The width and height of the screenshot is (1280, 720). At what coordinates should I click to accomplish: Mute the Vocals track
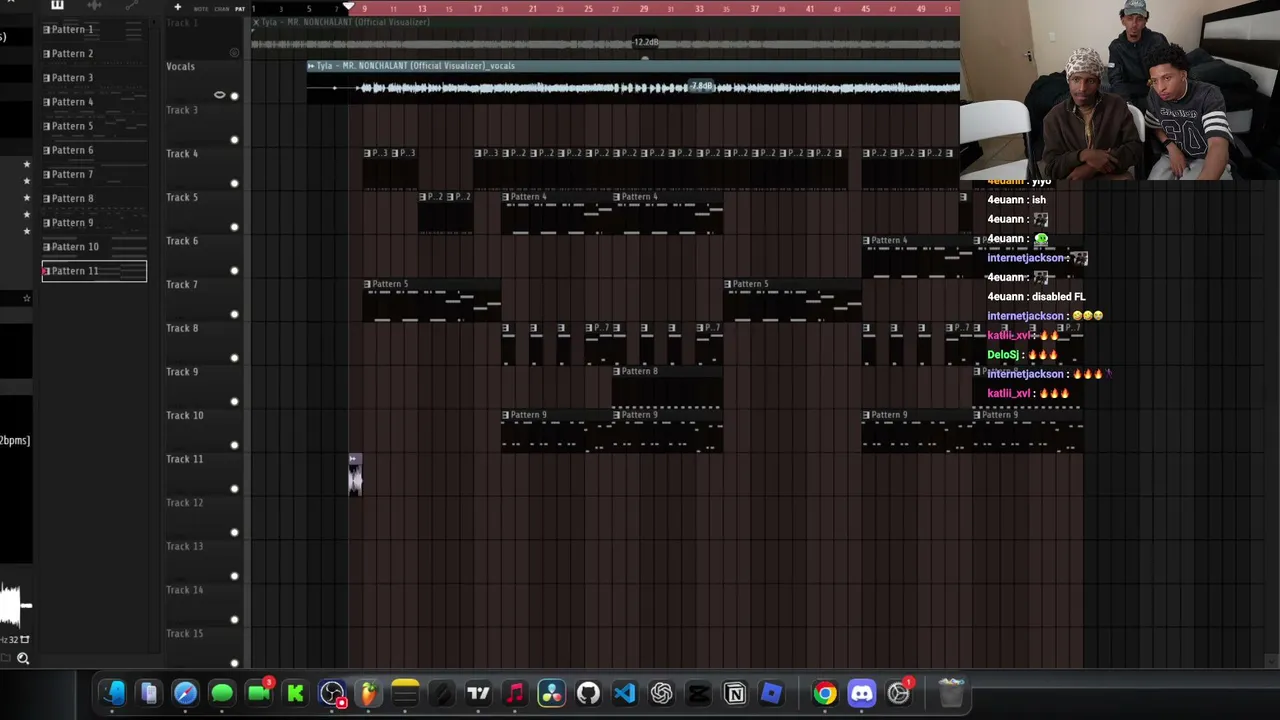coord(234,96)
